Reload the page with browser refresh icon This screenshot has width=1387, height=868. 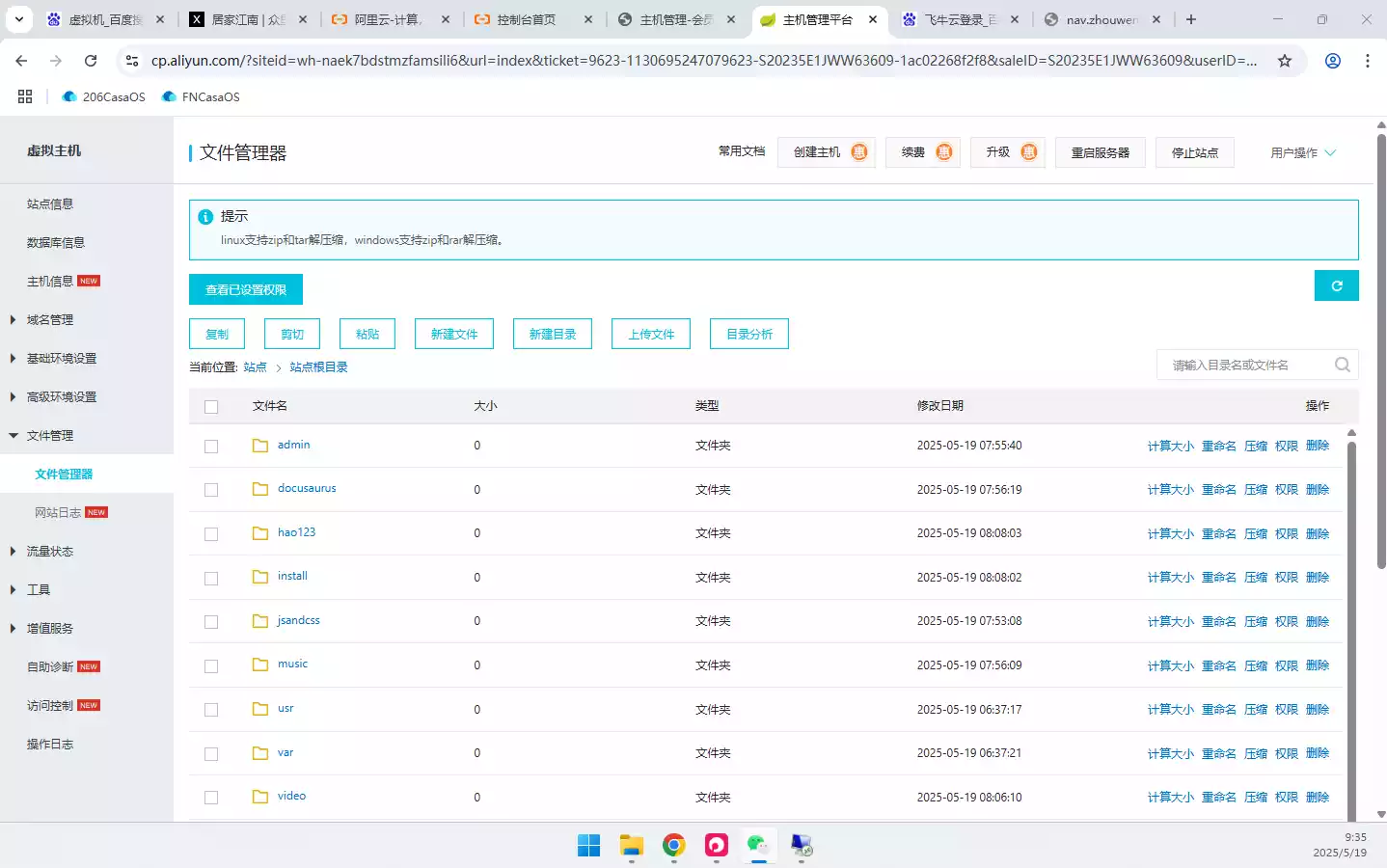[91, 61]
